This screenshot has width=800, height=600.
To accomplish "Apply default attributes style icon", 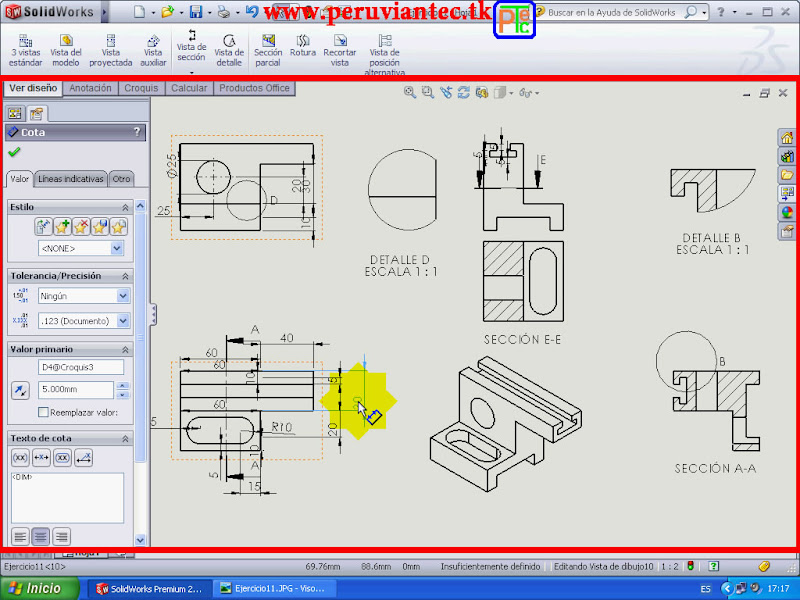I will 43,227.
